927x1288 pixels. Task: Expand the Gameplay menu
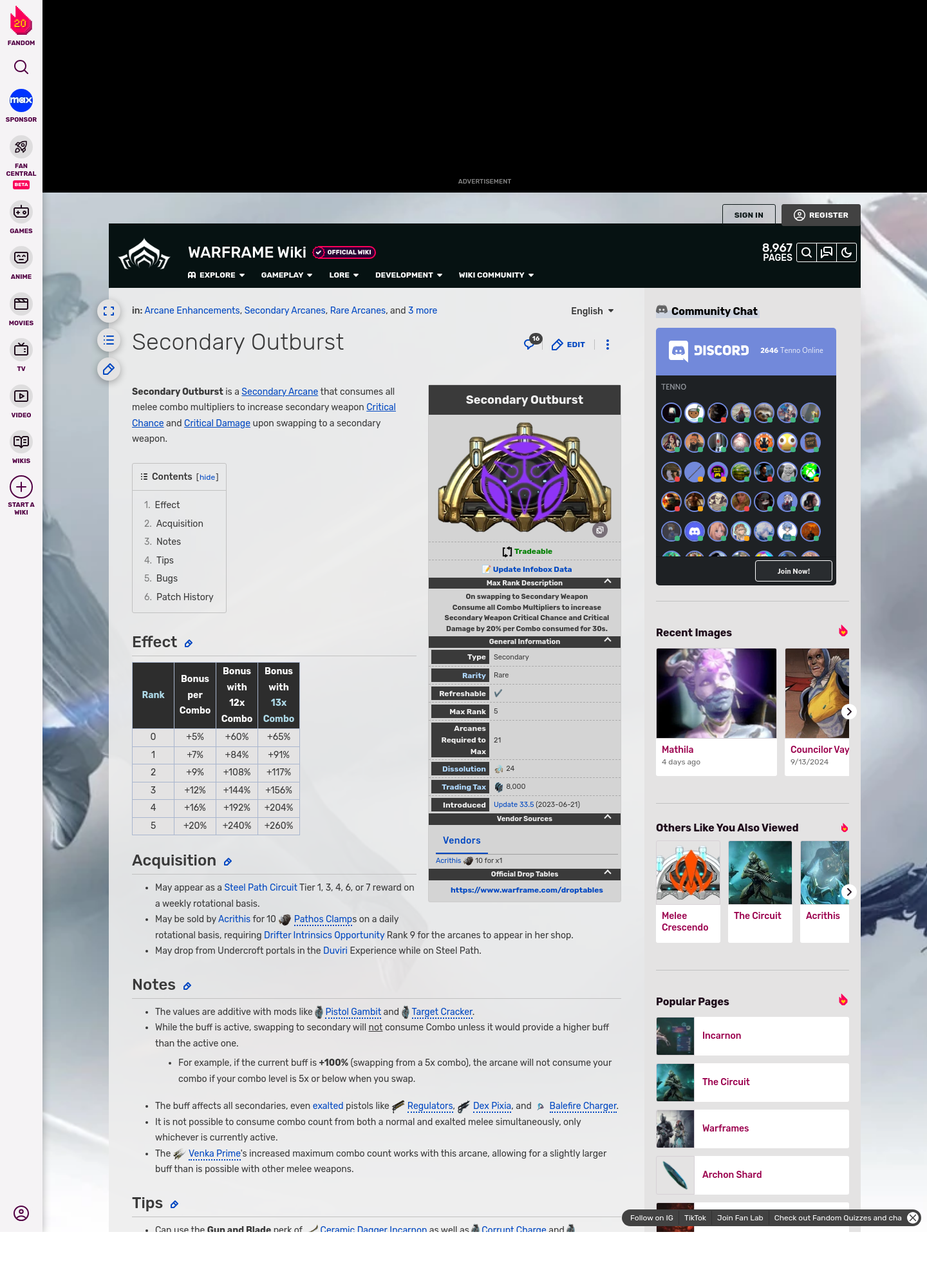[286, 275]
